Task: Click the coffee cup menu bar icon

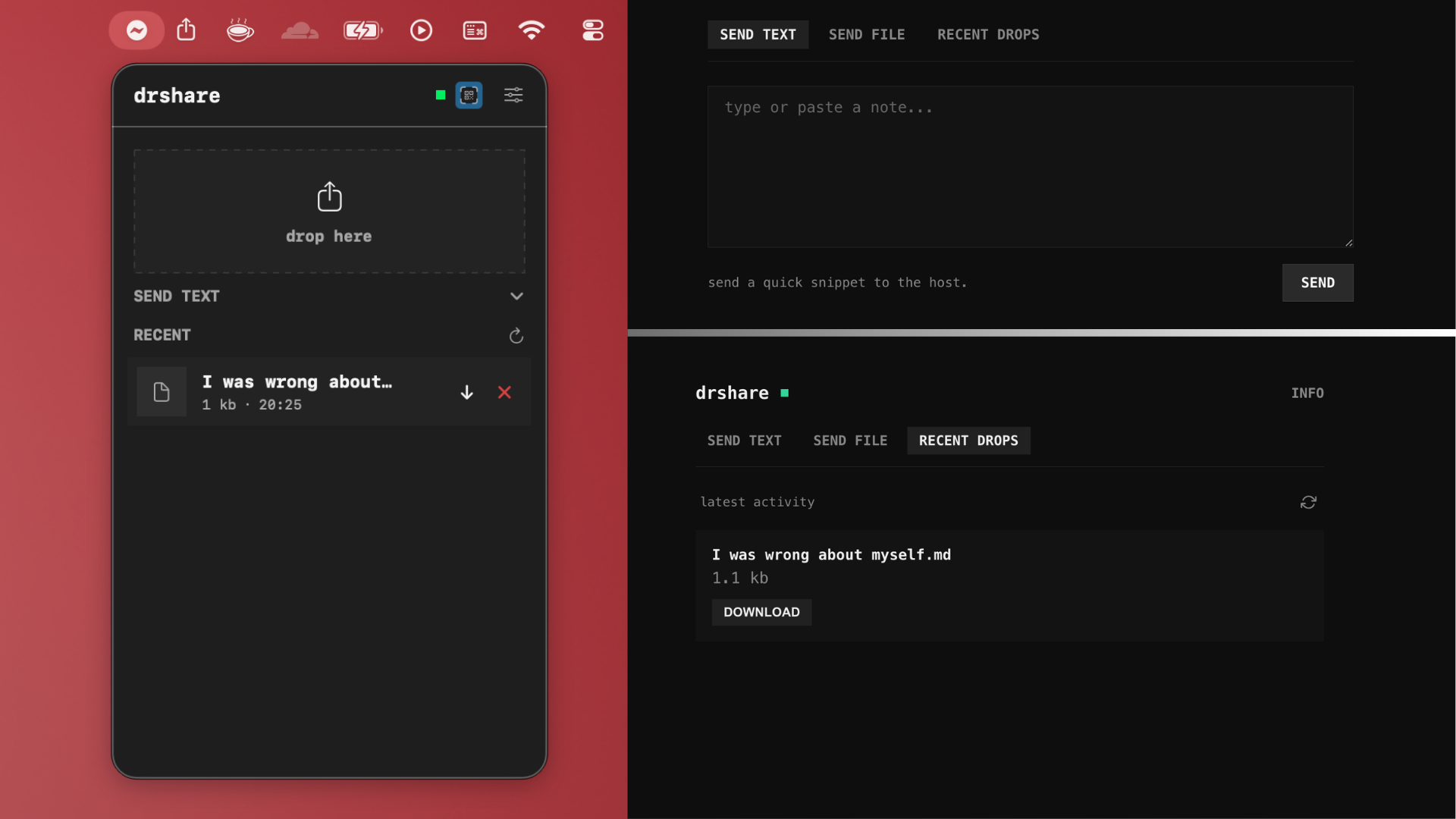Action: coord(240,31)
